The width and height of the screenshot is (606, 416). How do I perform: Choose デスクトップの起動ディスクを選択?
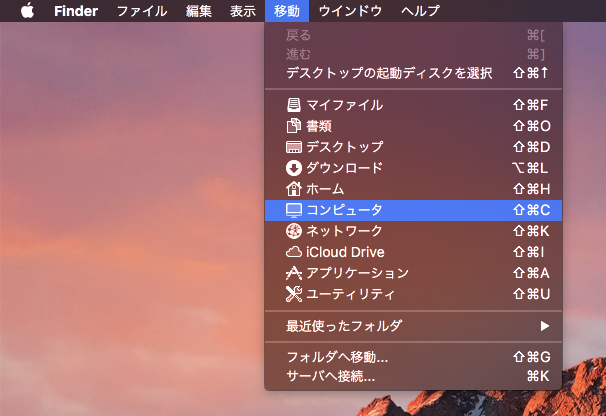point(413,73)
